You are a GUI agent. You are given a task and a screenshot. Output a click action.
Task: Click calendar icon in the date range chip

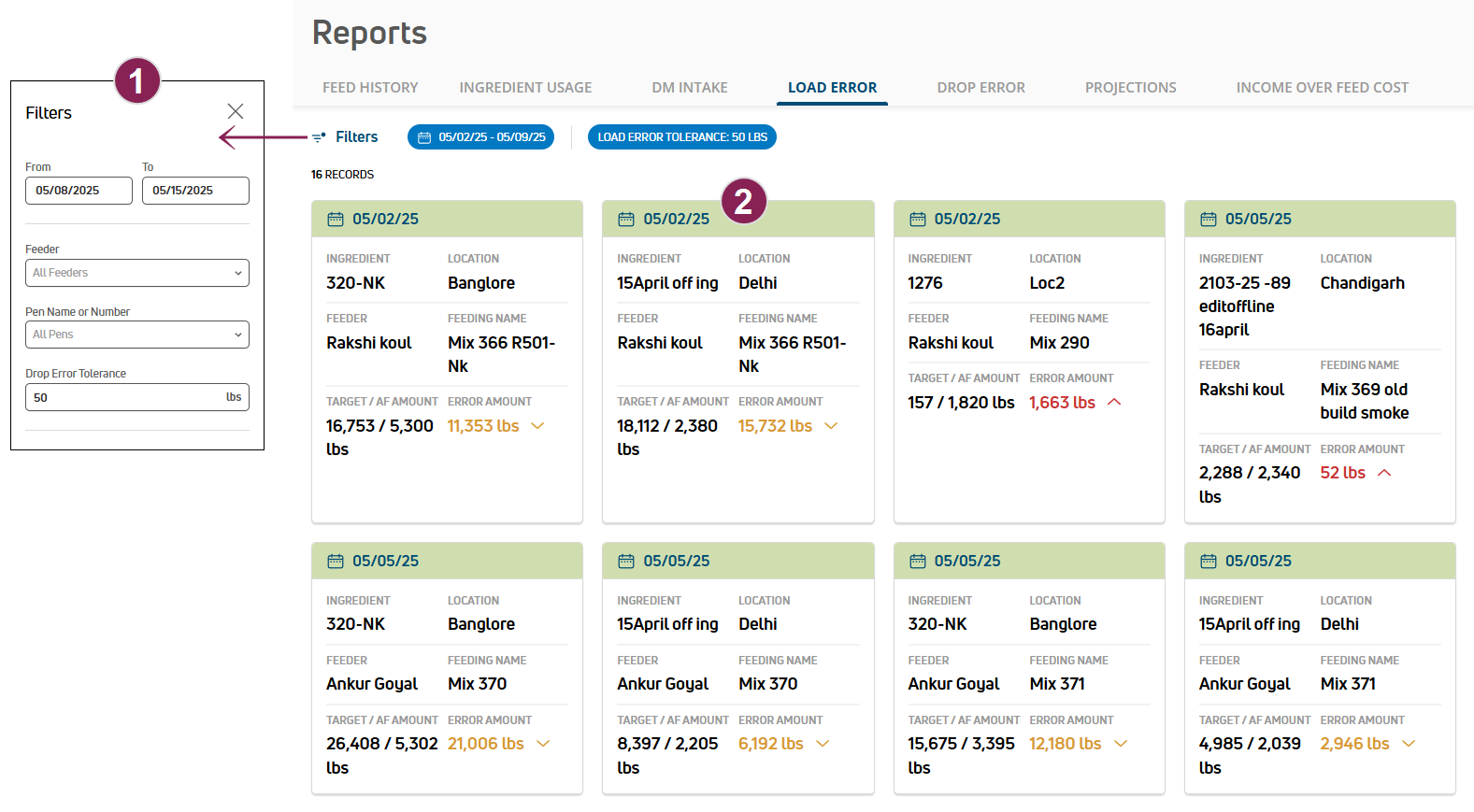(424, 137)
